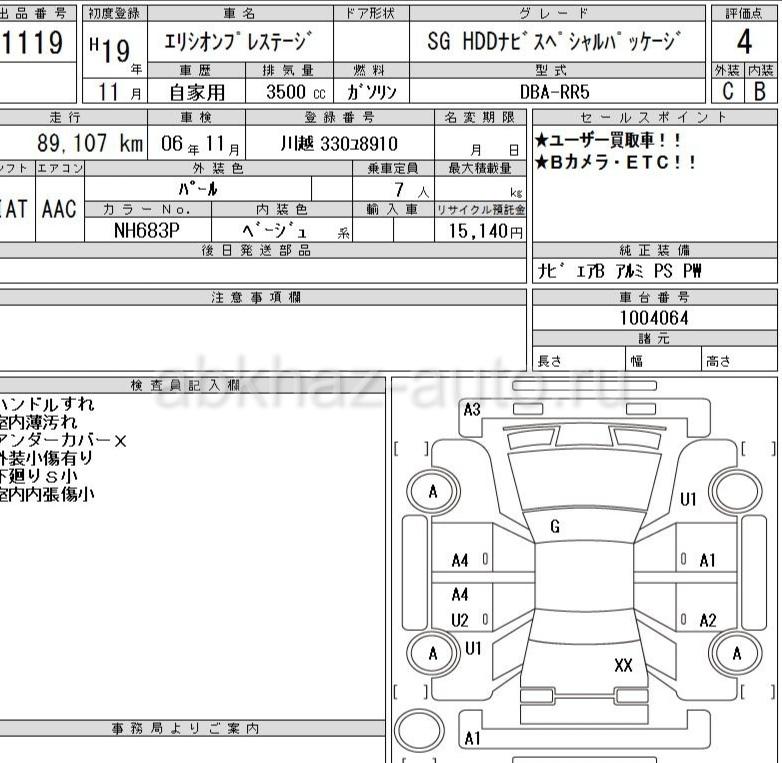The width and height of the screenshot is (782, 763).
Task: Select the spare tire circle in the diagram
Action: (x=419, y=730)
